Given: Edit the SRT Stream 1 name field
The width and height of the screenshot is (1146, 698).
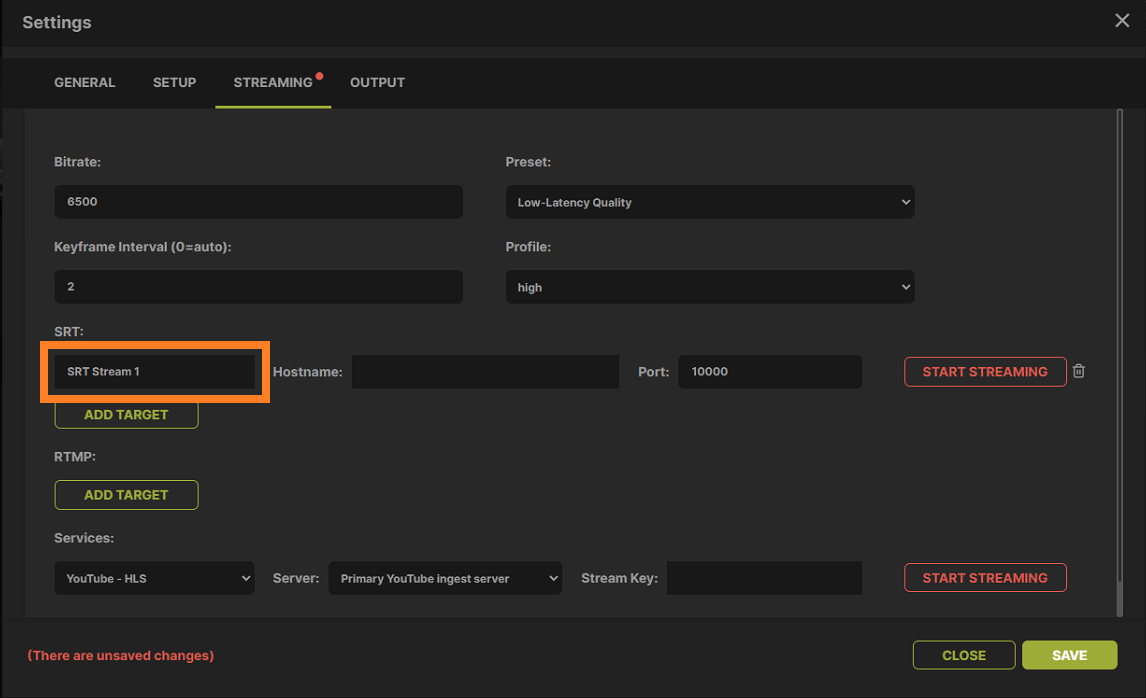Looking at the screenshot, I should pyautogui.click(x=154, y=371).
